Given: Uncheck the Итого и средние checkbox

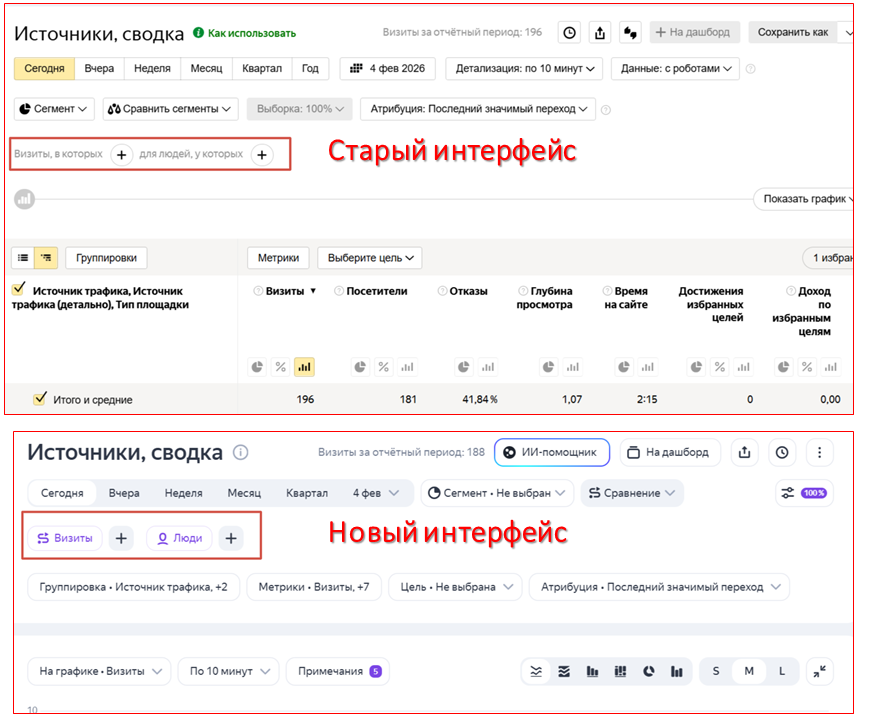Looking at the screenshot, I should pyautogui.click(x=40, y=399).
